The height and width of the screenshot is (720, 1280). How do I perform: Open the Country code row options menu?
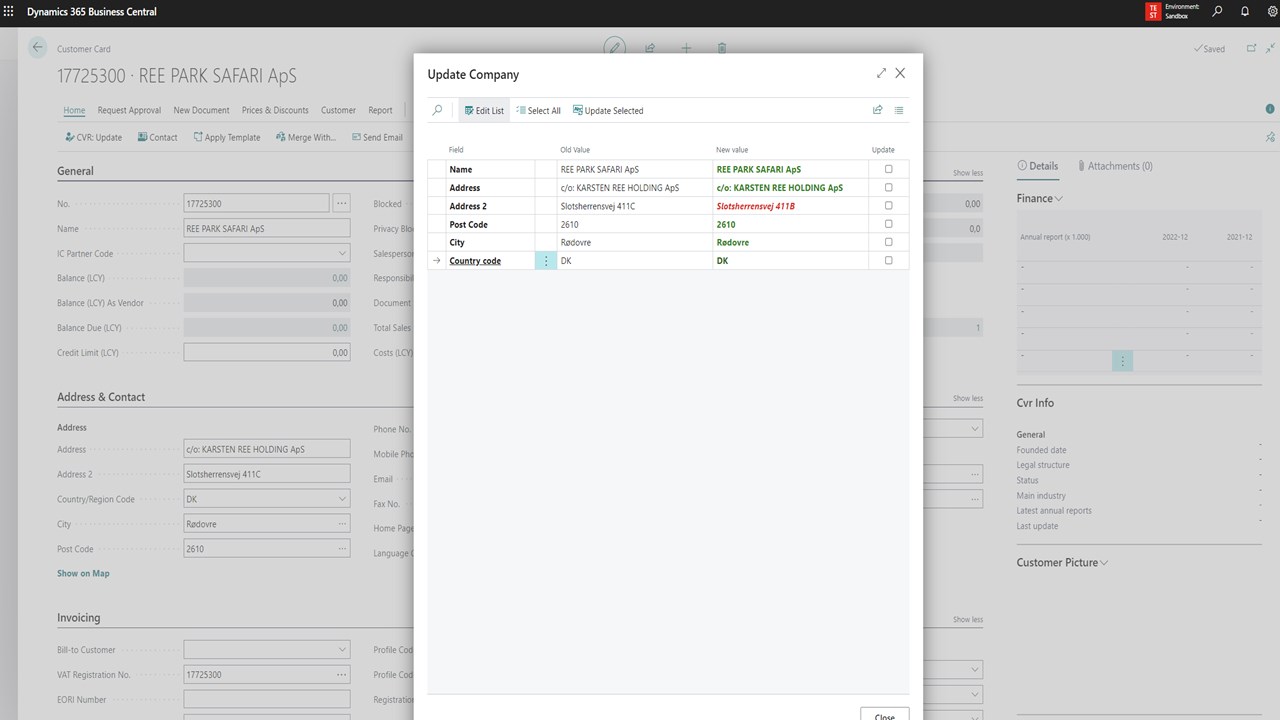tap(546, 260)
